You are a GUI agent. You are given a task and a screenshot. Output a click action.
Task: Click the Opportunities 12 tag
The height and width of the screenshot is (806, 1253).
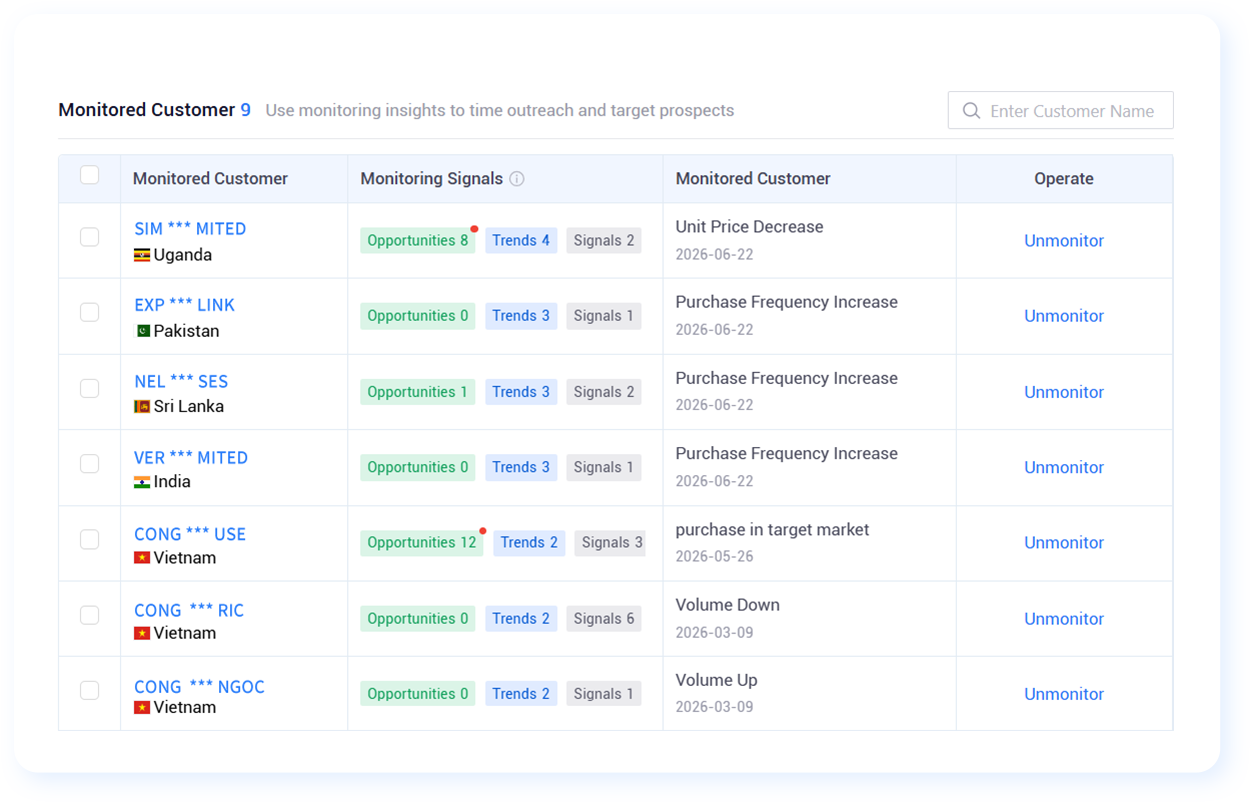coord(422,543)
